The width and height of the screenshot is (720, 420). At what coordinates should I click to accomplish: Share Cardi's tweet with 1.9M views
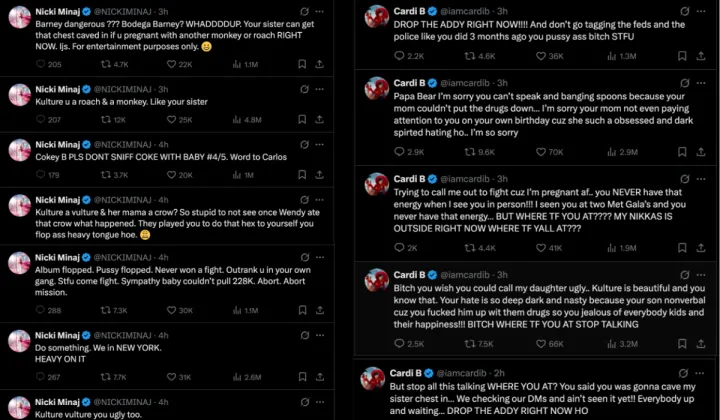tap(705, 247)
